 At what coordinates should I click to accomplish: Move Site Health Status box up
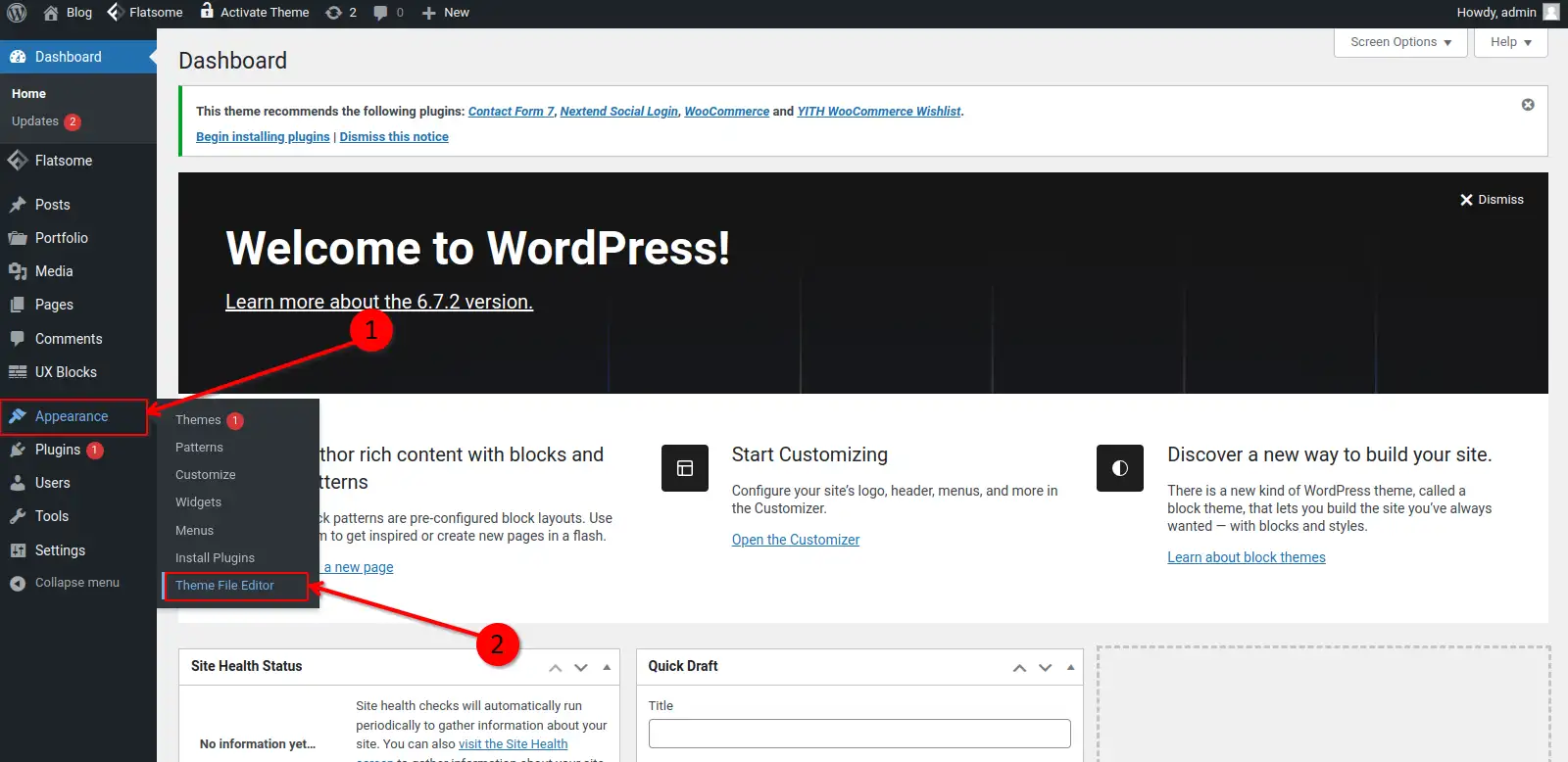tap(556, 667)
